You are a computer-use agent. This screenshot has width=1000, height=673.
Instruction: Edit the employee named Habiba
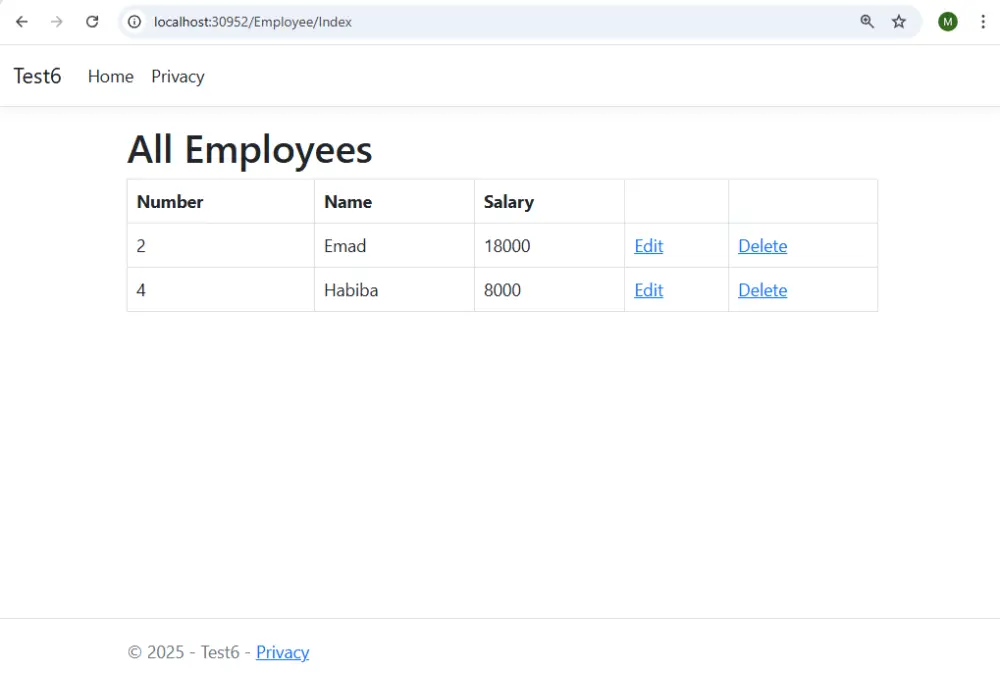click(648, 290)
